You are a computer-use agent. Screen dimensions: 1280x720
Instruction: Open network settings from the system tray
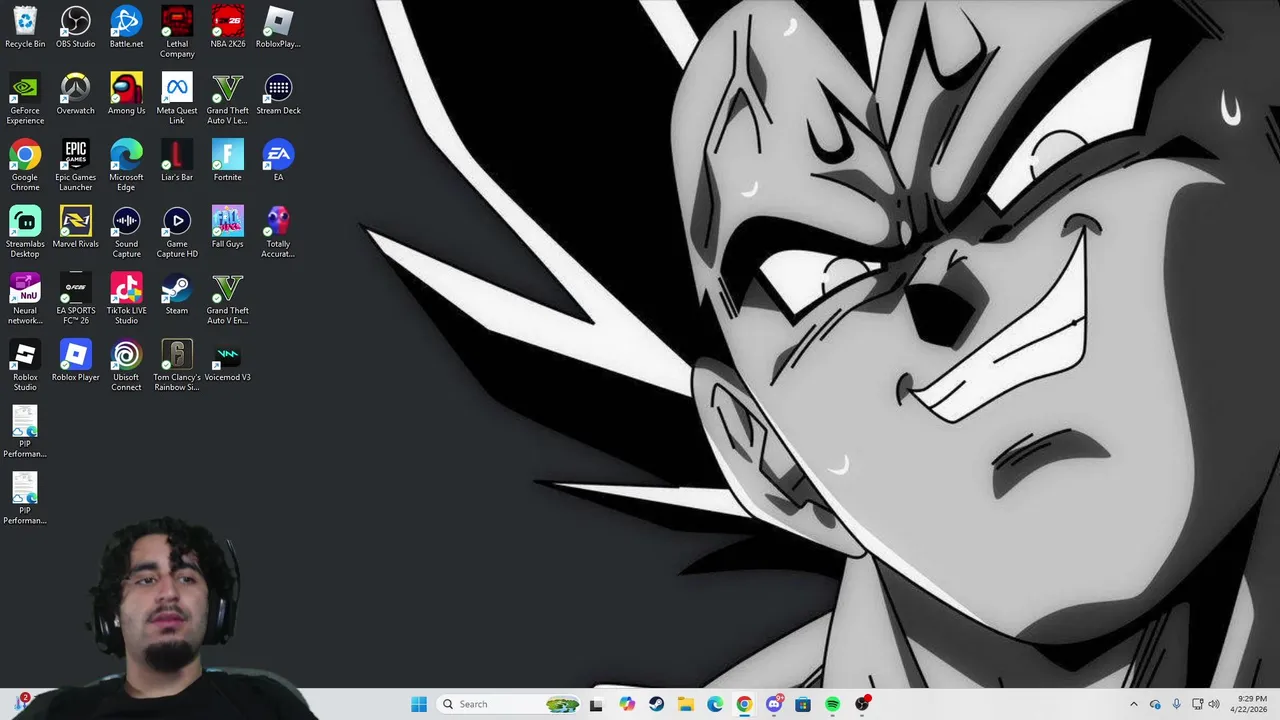click(1197, 704)
